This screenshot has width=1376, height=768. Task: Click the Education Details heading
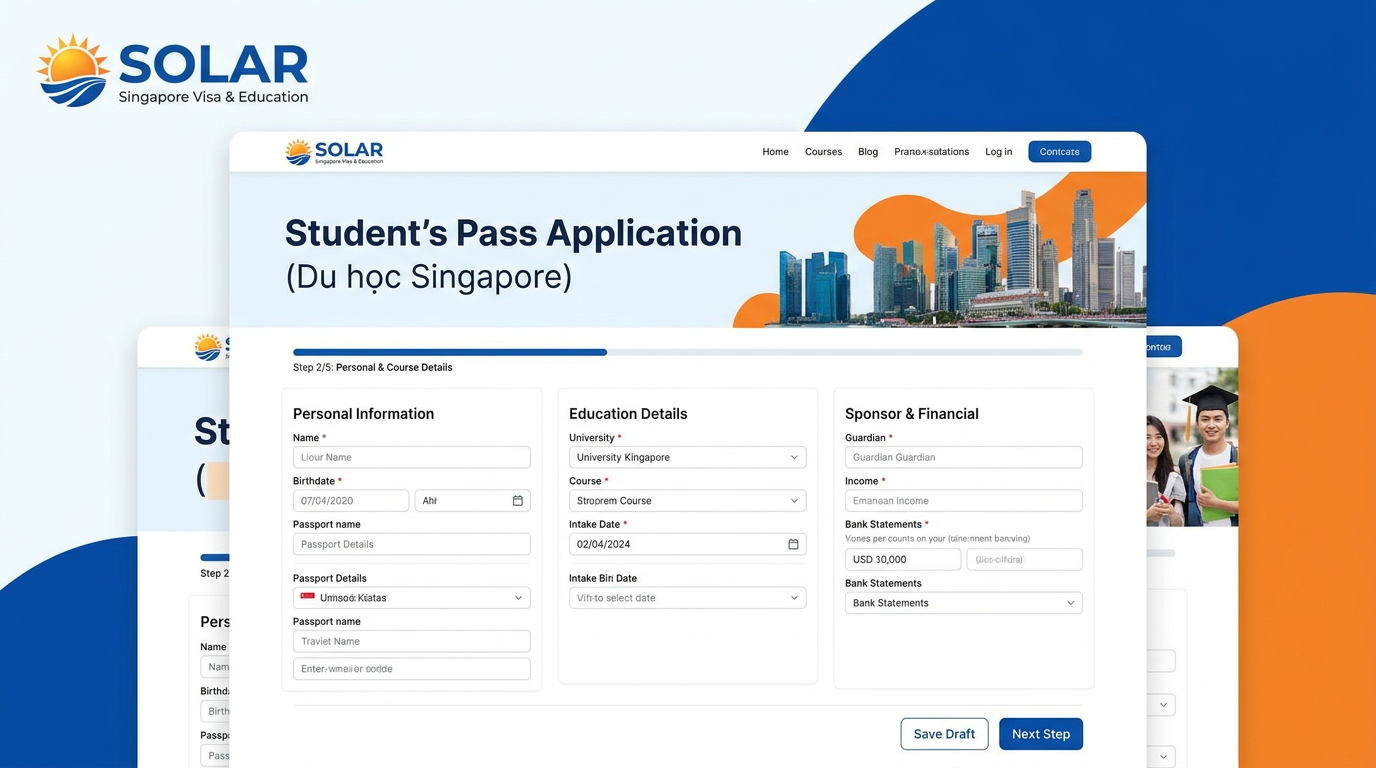(x=628, y=414)
